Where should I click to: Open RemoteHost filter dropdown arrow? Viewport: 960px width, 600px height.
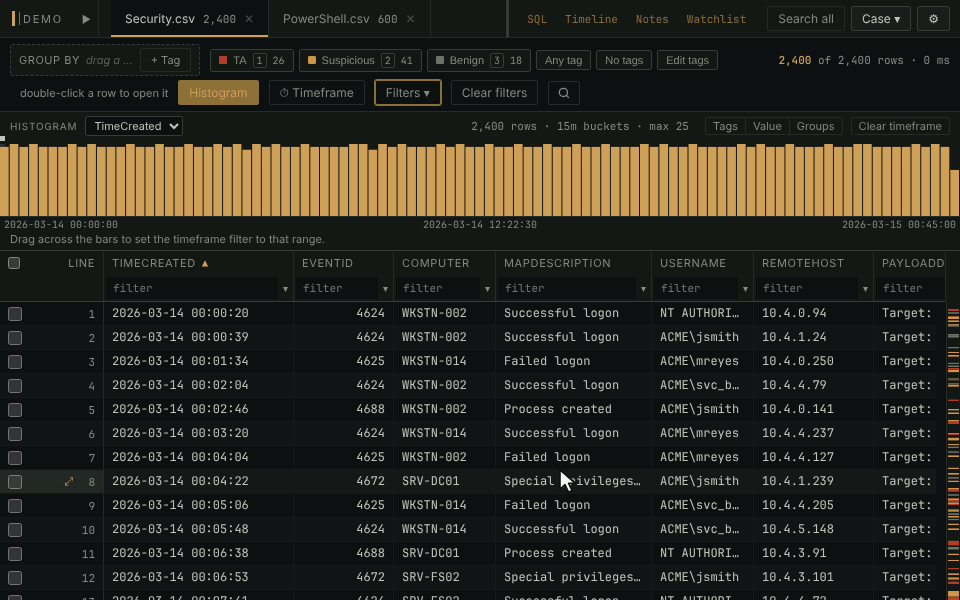(865, 289)
